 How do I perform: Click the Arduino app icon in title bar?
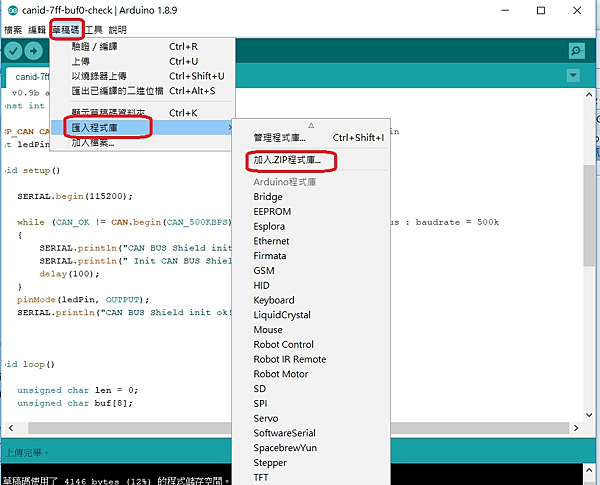[13, 10]
